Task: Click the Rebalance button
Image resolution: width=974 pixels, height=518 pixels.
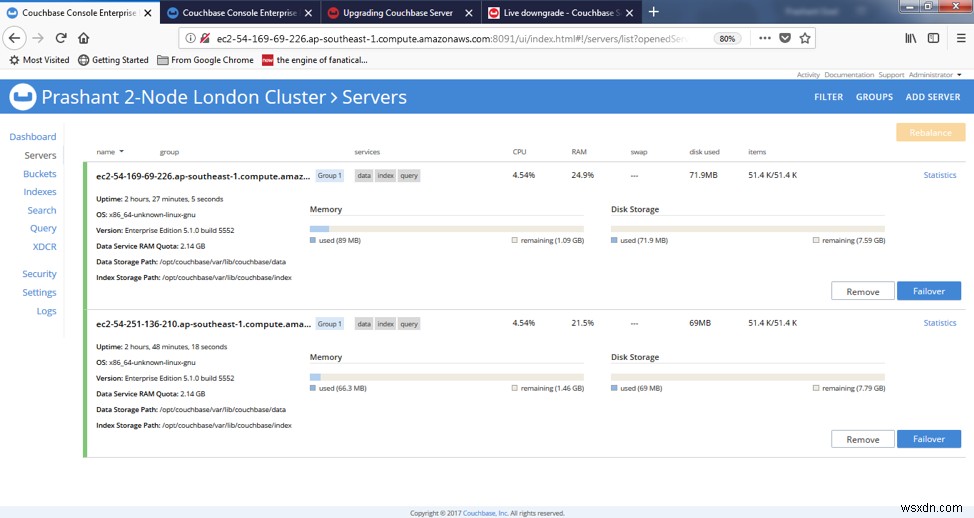Action: [x=931, y=132]
